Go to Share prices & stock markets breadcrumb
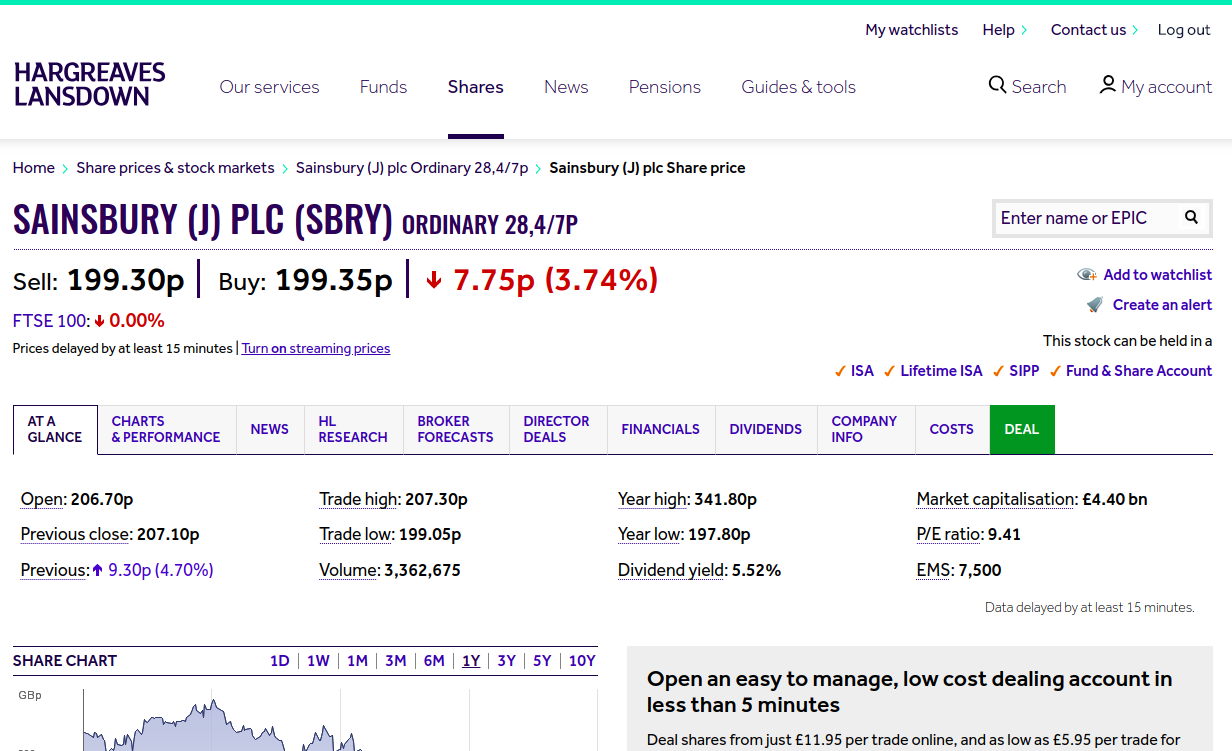The image size is (1232, 751). point(175,168)
